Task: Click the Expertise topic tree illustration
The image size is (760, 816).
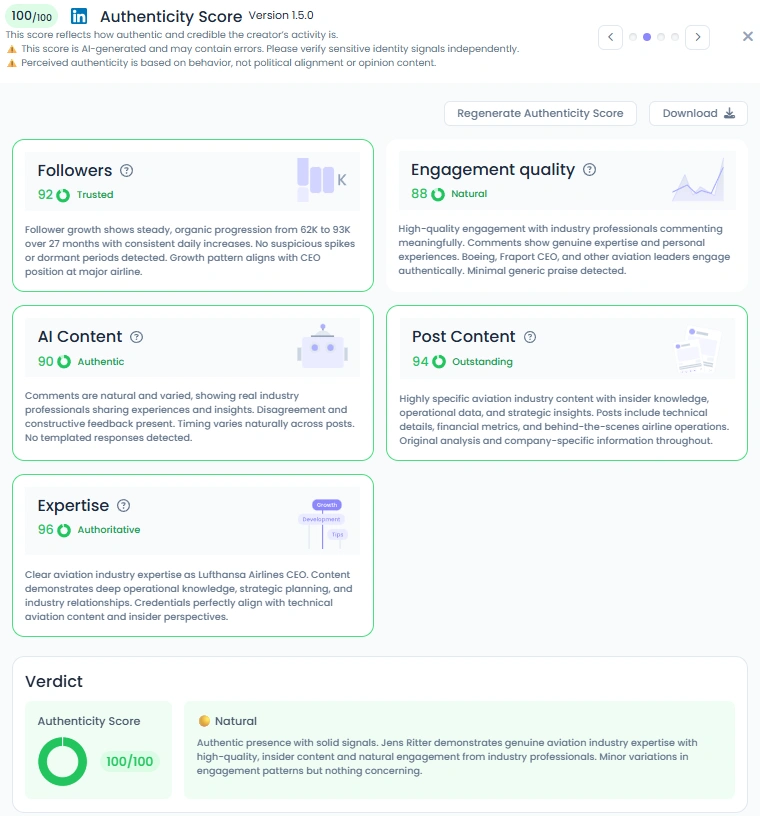Action: pyautogui.click(x=323, y=524)
